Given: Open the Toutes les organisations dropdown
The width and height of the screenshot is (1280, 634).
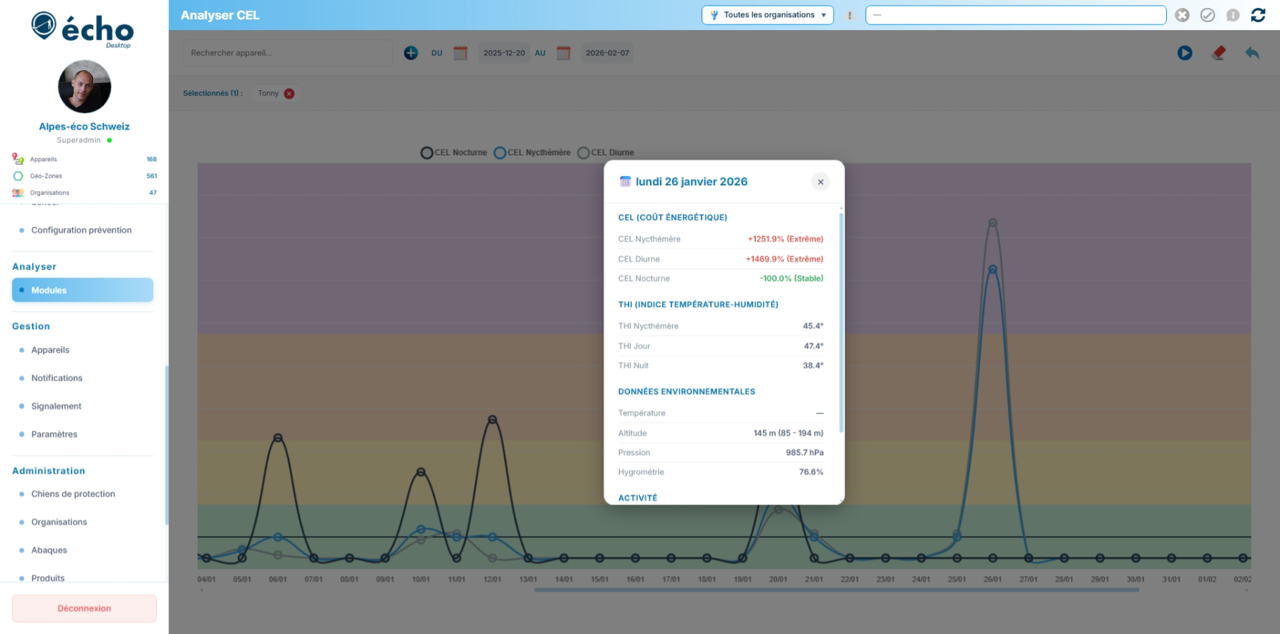Looking at the screenshot, I should [768, 15].
